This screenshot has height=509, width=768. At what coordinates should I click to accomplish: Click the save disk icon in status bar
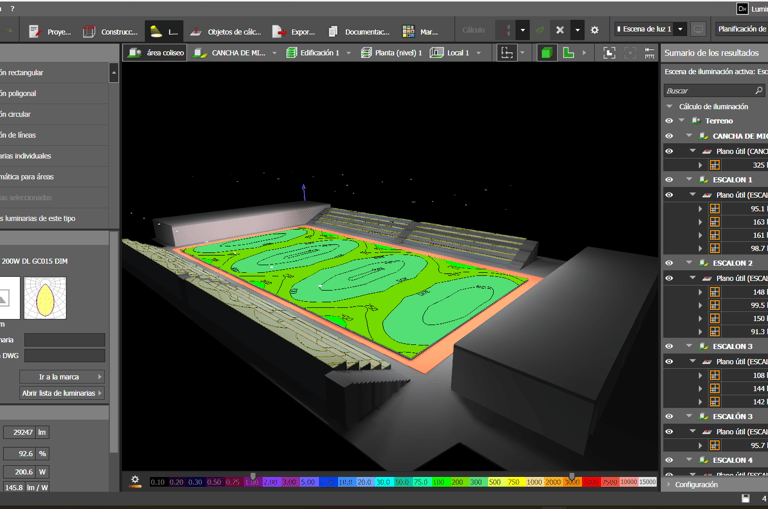[x=745, y=499]
